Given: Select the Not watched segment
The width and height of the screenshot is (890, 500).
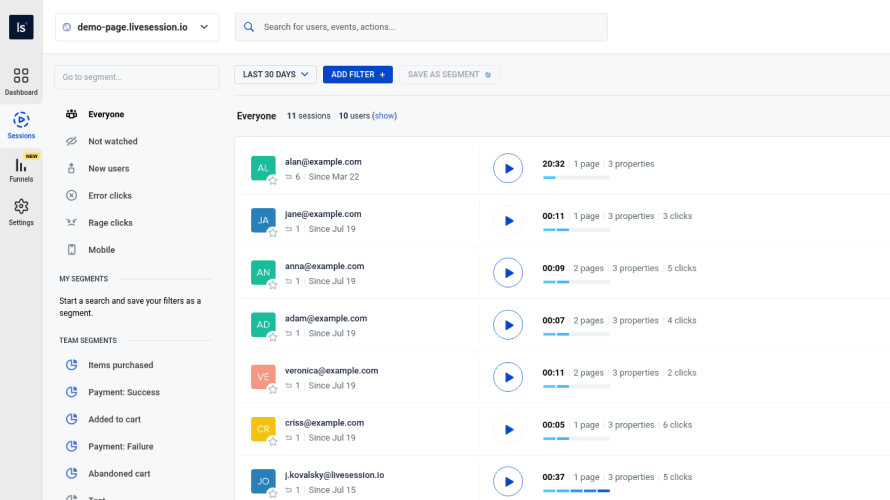Looking at the screenshot, I should pyautogui.click(x=112, y=142).
